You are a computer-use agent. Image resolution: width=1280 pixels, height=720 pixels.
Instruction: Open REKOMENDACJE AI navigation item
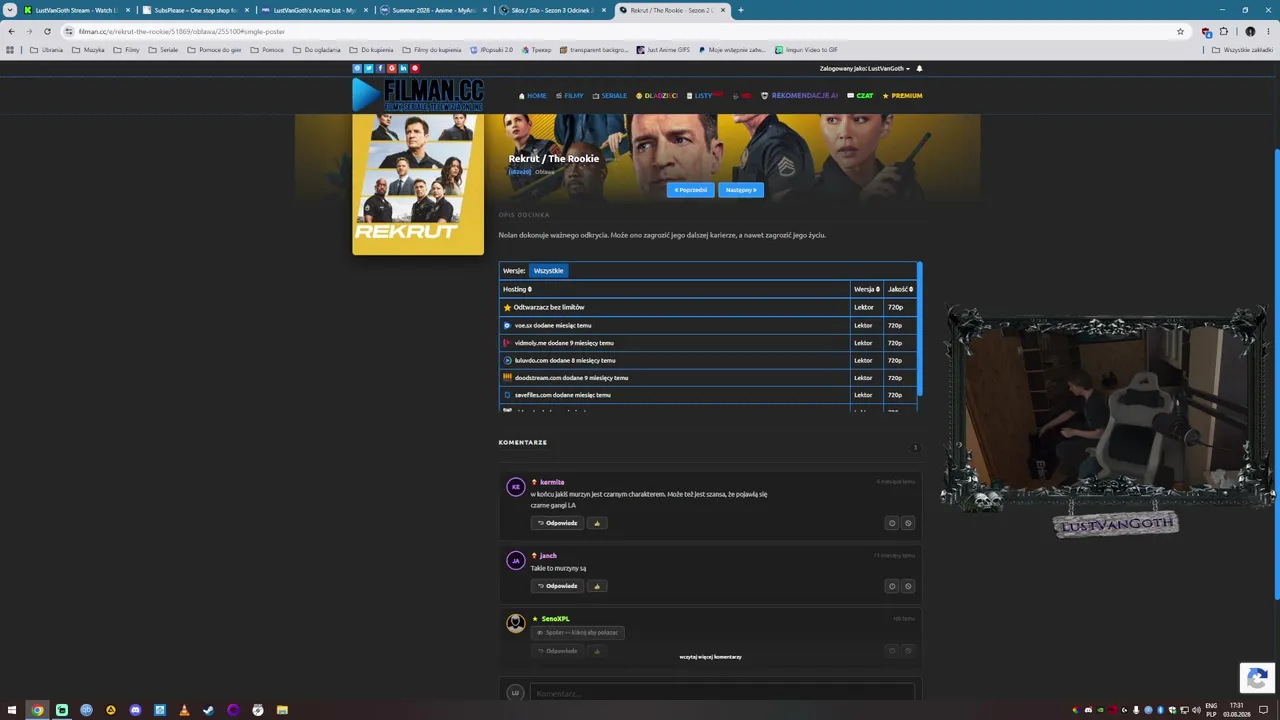[800, 96]
